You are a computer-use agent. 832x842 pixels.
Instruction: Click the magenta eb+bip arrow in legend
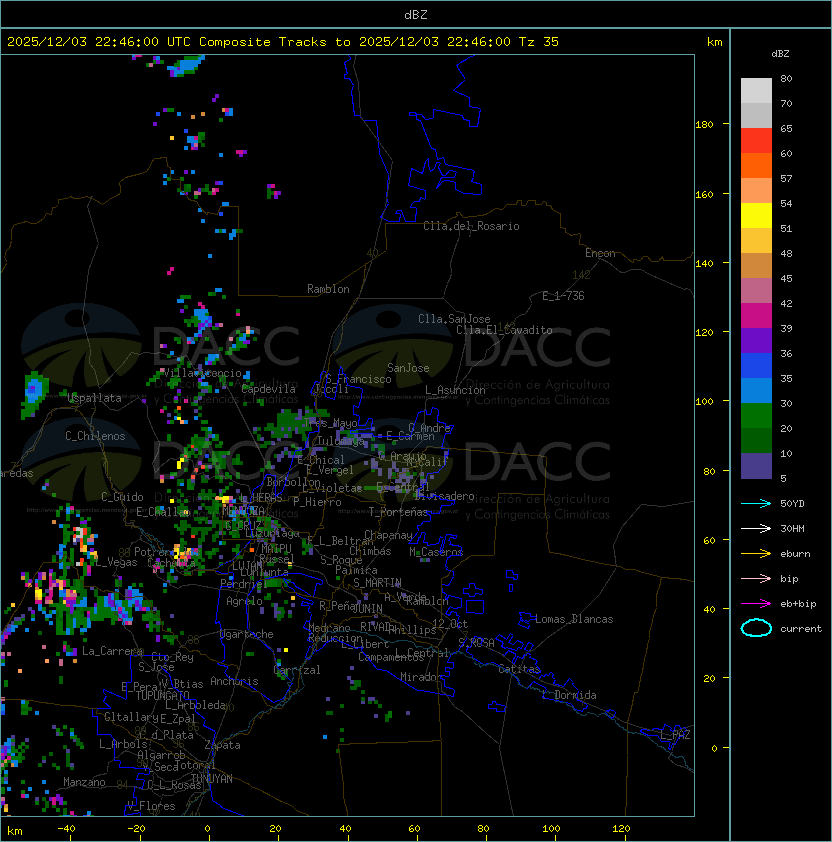(756, 604)
